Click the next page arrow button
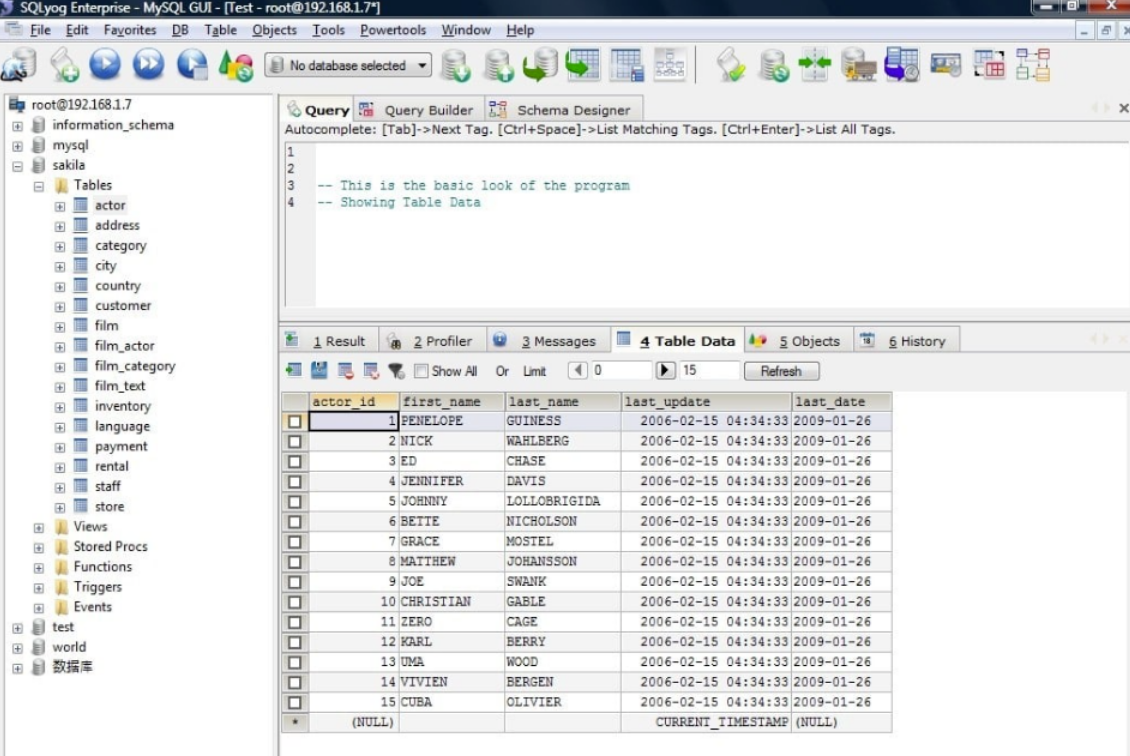Screen dimensions: 1130x756 tap(665, 371)
